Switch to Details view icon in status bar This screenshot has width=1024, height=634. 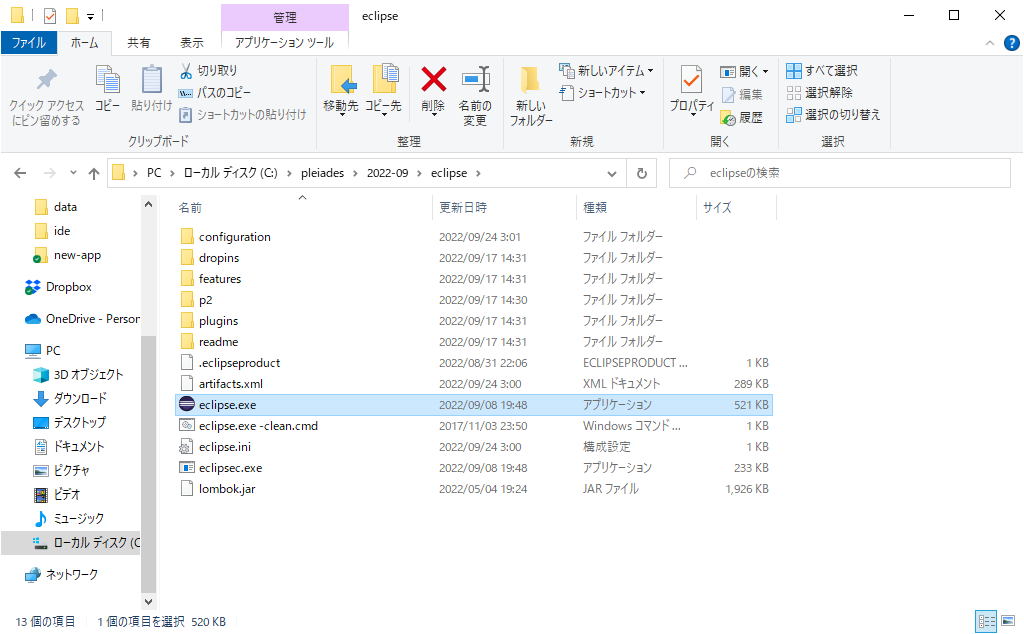pyautogui.click(x=986, y=621)
